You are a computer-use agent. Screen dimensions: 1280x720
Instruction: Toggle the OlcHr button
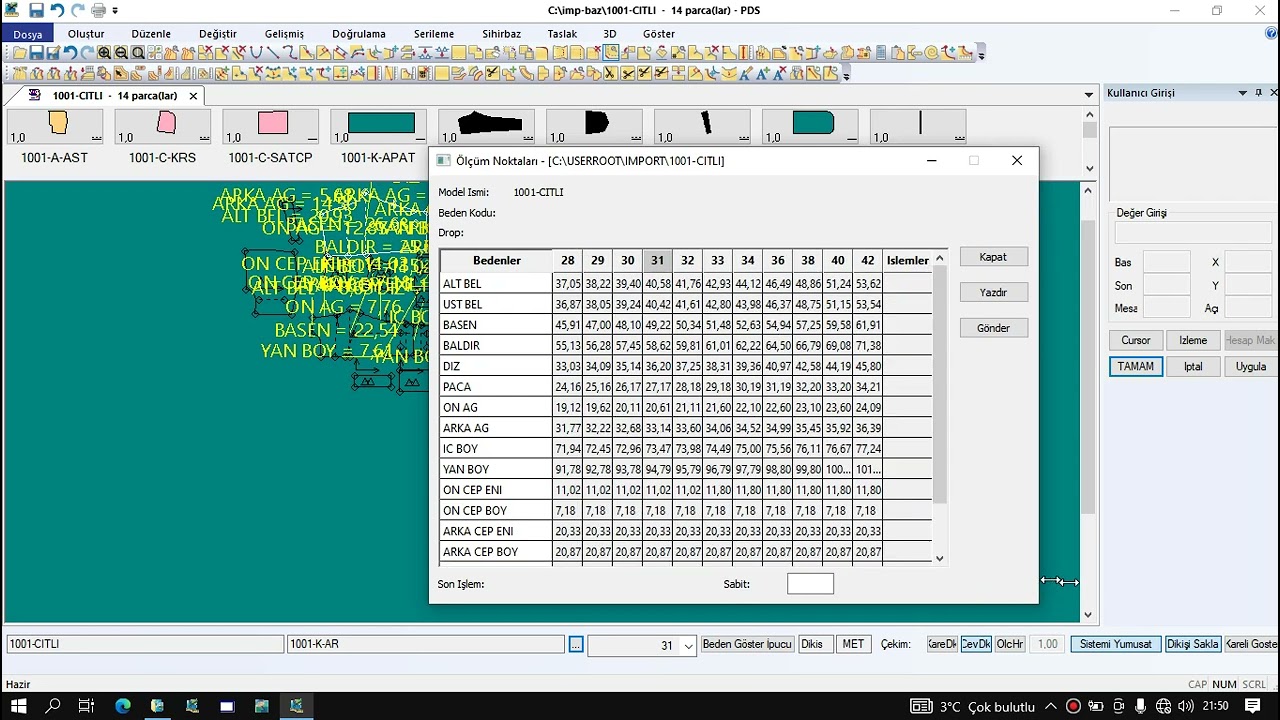pos(1010,645)
